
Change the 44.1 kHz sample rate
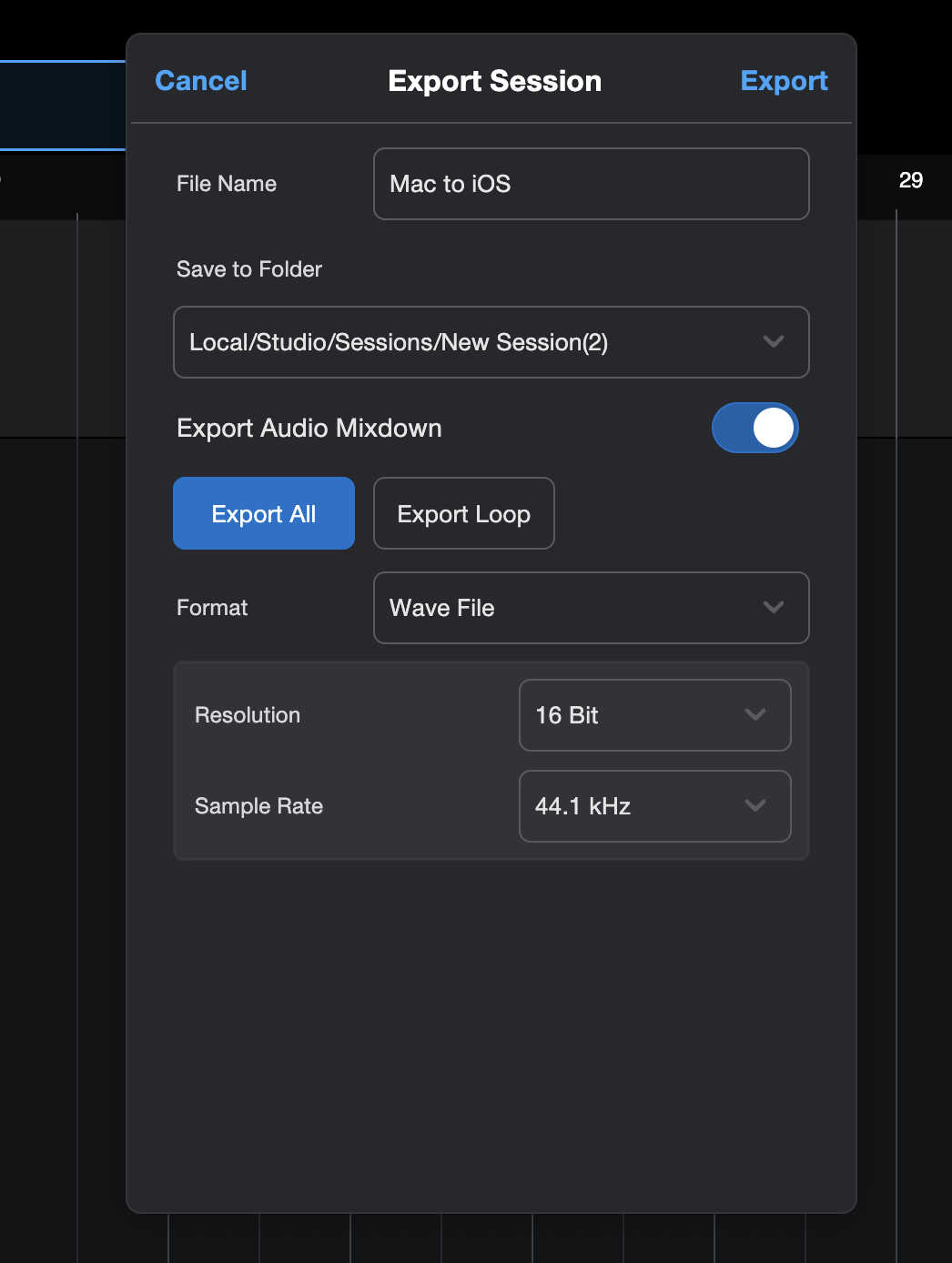[655, 806]
